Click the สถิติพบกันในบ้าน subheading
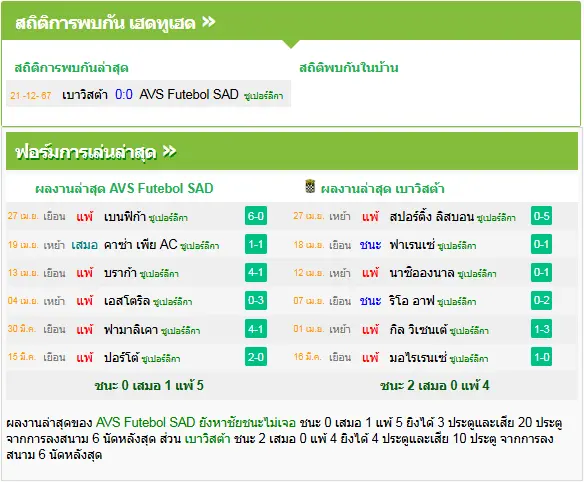 [349, 67]
